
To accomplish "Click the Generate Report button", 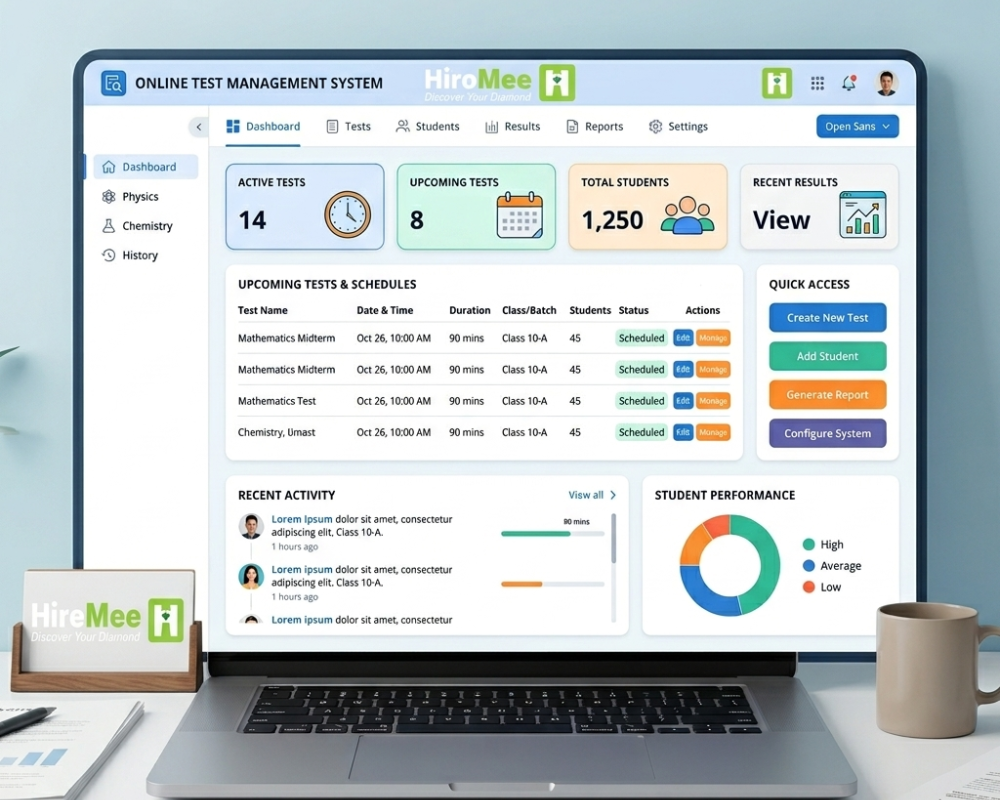I will (827, 395).
